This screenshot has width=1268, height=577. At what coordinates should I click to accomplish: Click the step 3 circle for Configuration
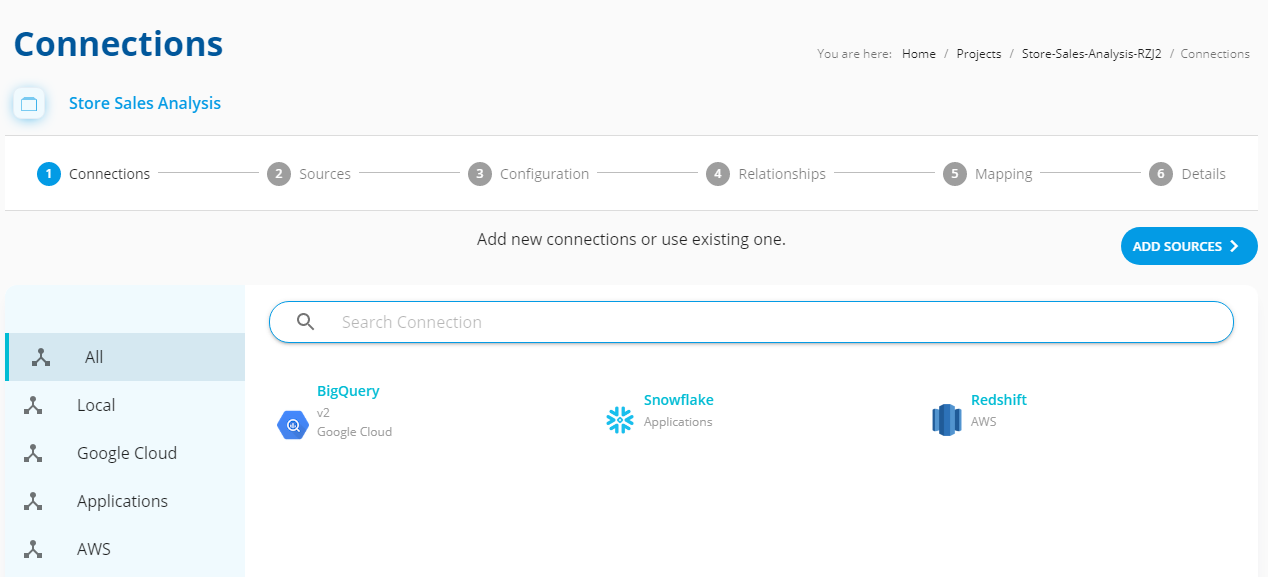[480, 174]
